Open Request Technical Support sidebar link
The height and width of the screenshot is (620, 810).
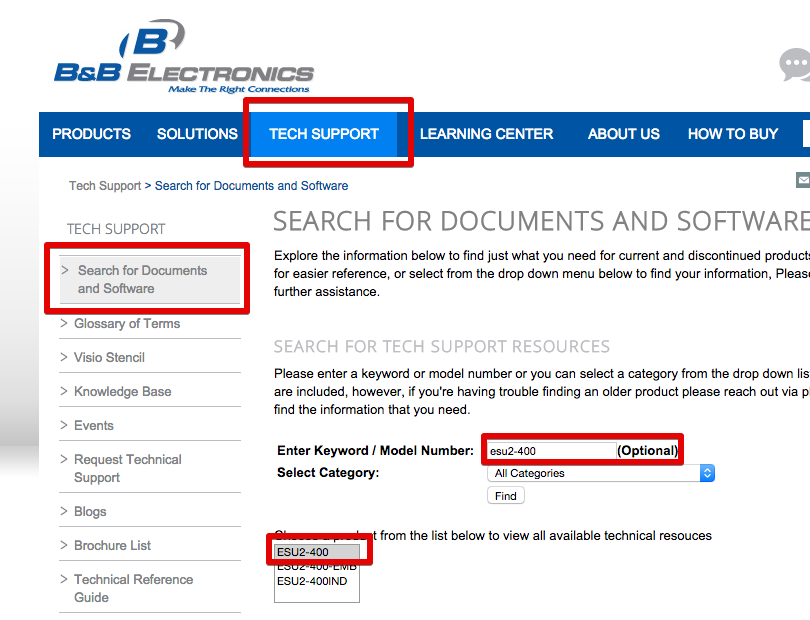tap(128, 468)
